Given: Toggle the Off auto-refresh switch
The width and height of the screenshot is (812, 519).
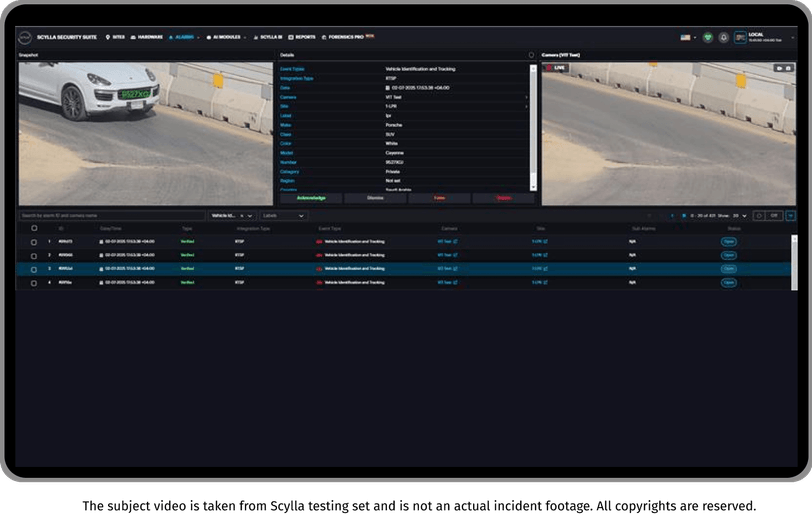Looking at the screenshot, I should point(774,215).
